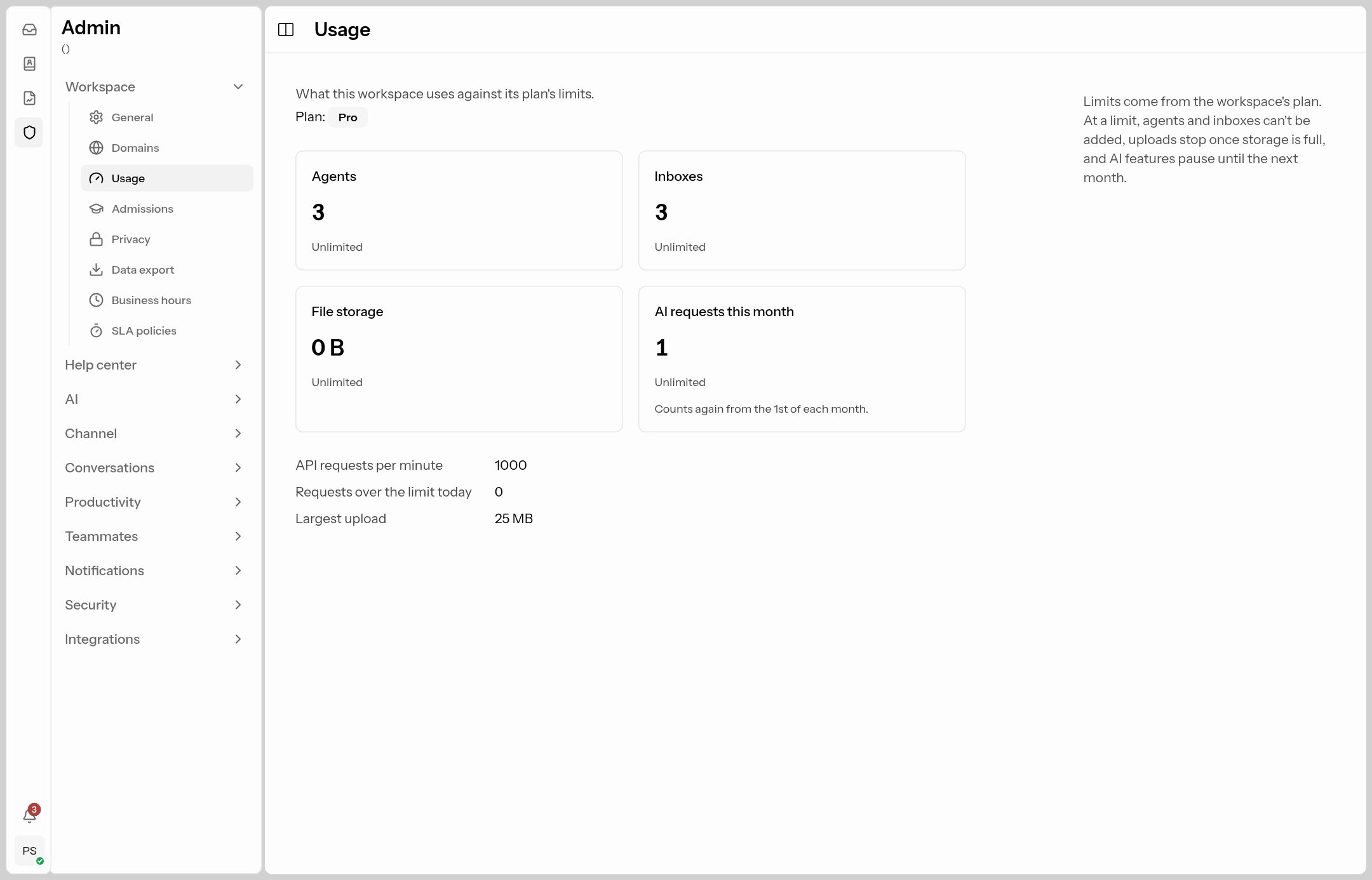This screenshot has width=1372, height=880.
Task: Click the download icon for Data export
Action: (96, 269)
